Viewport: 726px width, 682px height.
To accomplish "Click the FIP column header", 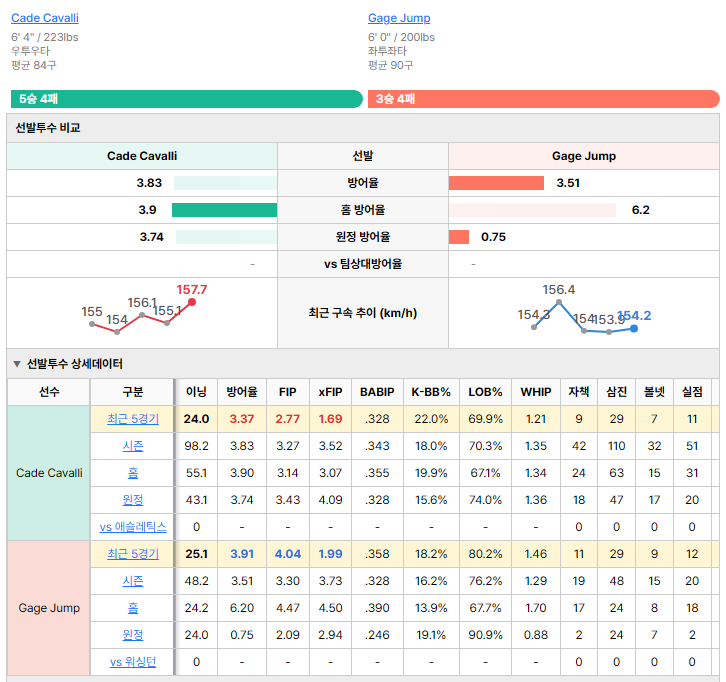I will coord(288,392).
